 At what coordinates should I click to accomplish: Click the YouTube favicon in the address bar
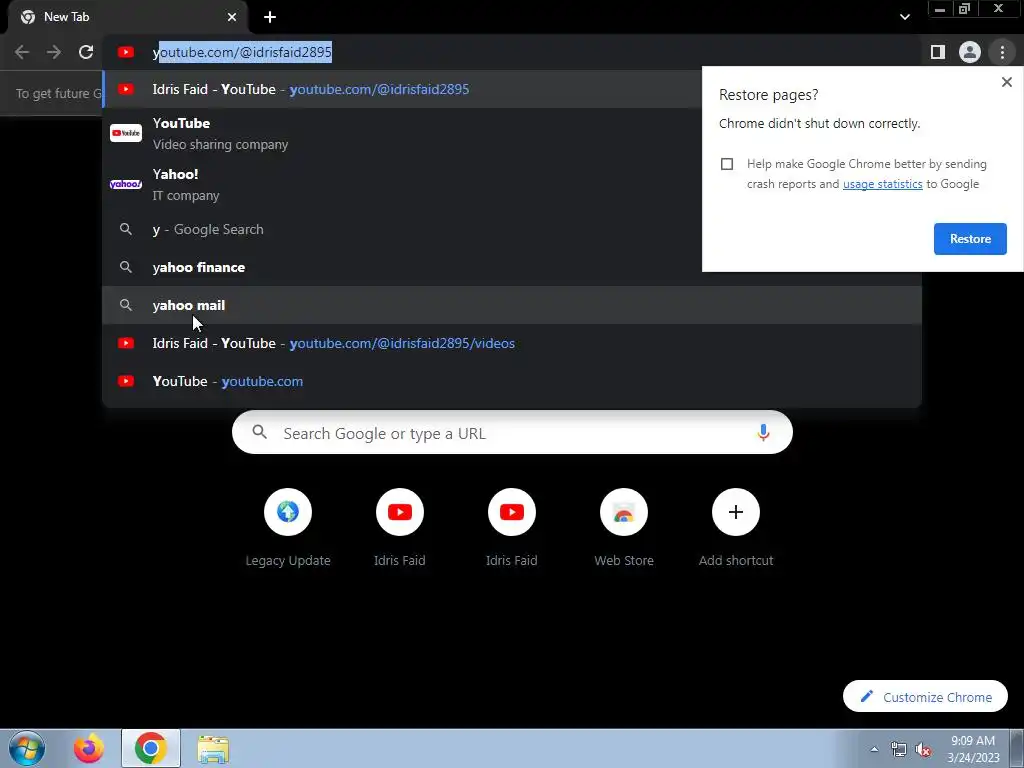[x=125, y=52]
